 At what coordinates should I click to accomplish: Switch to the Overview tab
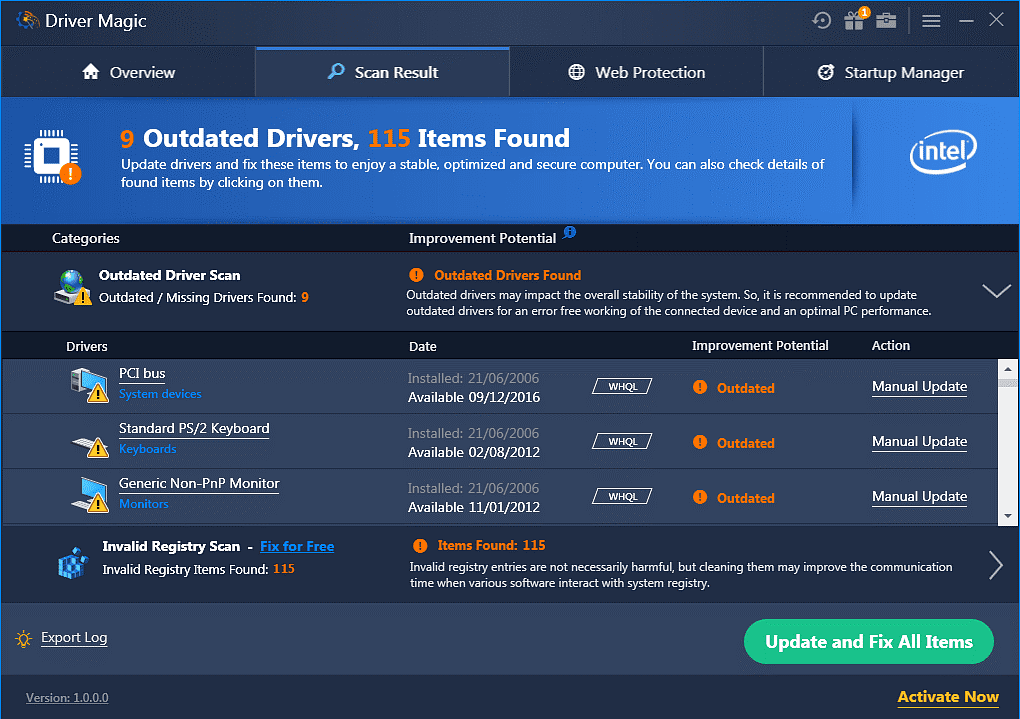[128, 73]
